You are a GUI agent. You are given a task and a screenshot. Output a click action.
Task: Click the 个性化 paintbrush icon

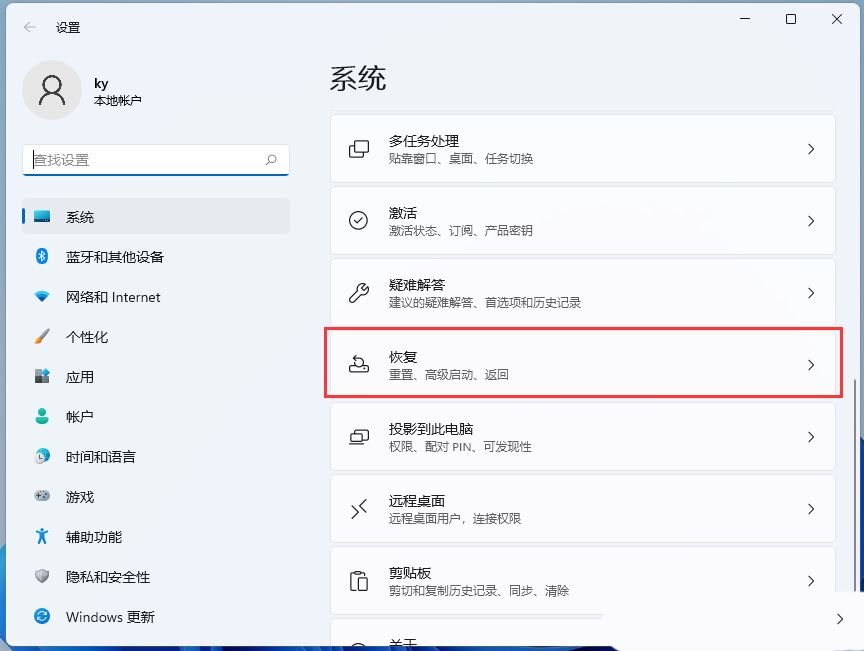point(42,336)
